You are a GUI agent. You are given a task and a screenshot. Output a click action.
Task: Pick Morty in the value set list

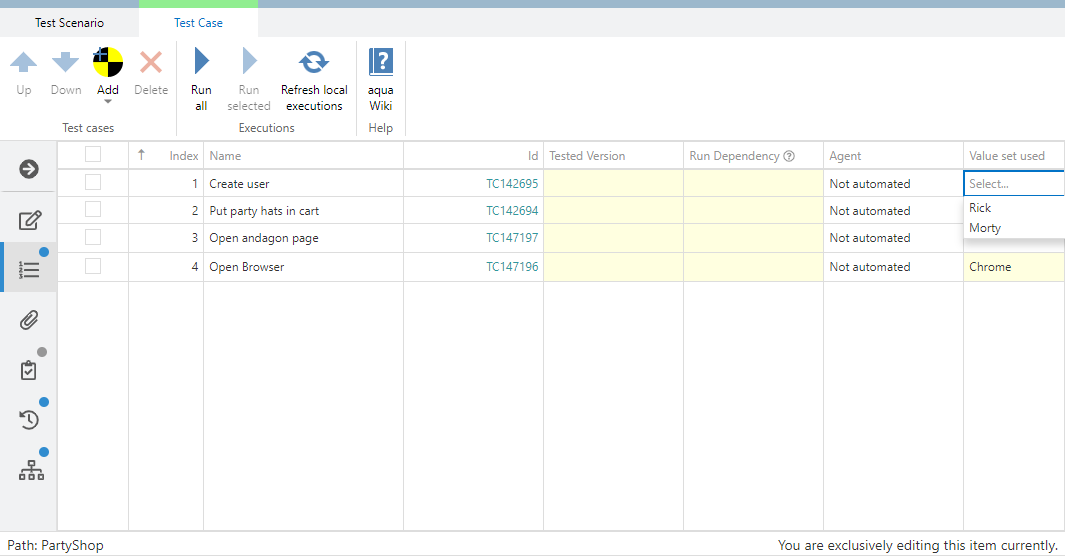(985, 228)
